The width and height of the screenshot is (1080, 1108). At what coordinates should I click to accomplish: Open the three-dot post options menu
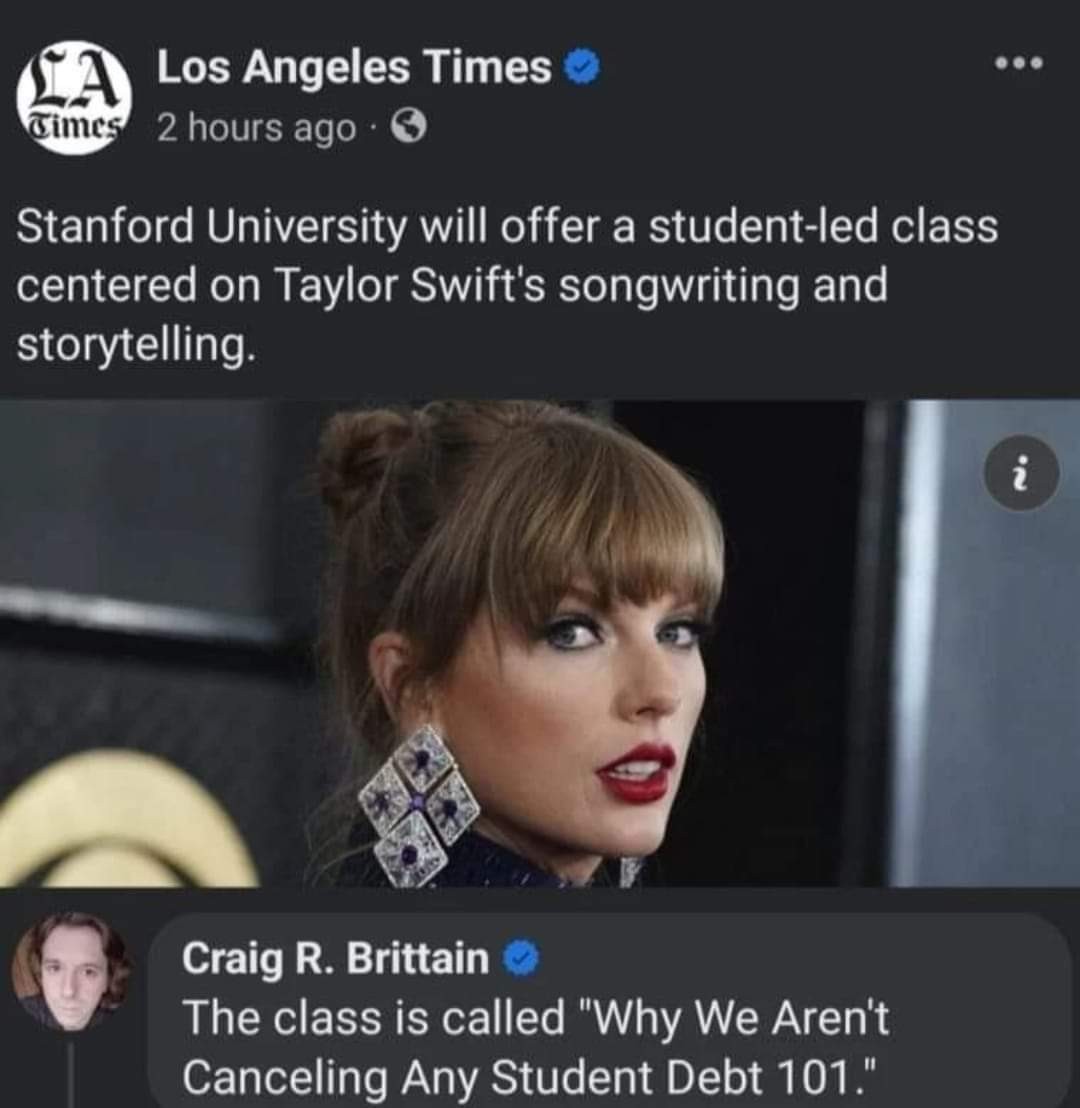point(1019,64)
